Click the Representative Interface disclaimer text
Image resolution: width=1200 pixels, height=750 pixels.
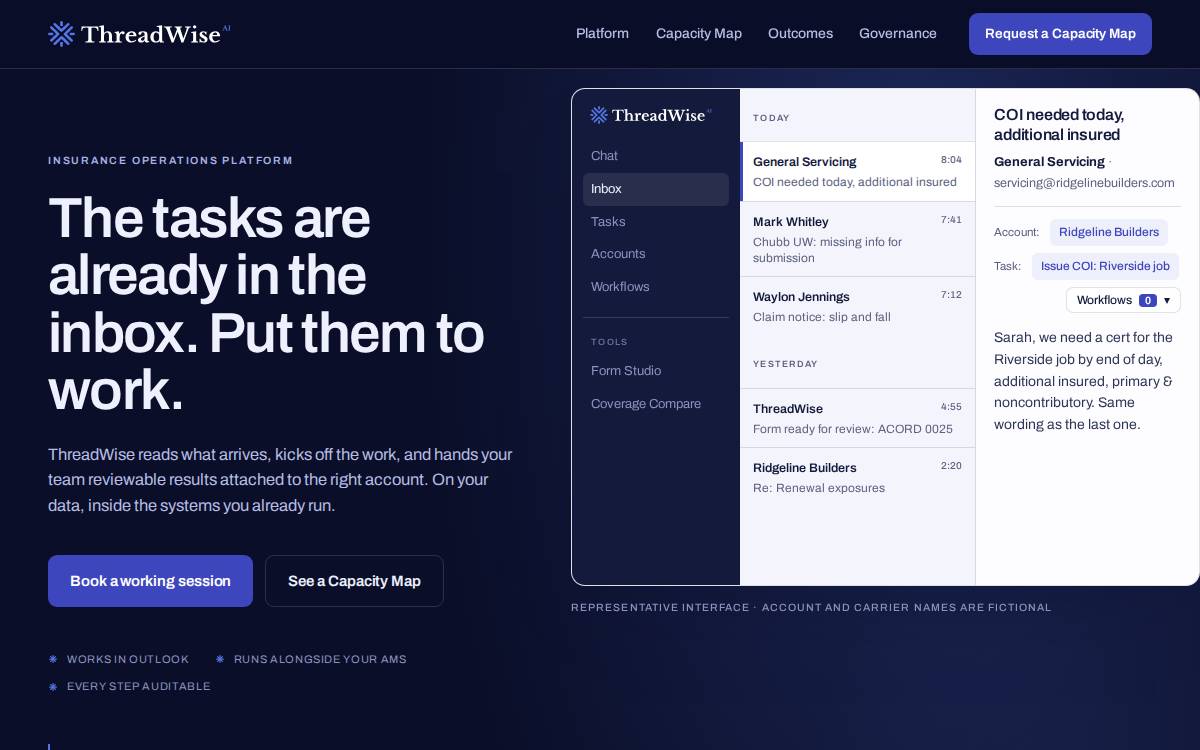[811, 607]
